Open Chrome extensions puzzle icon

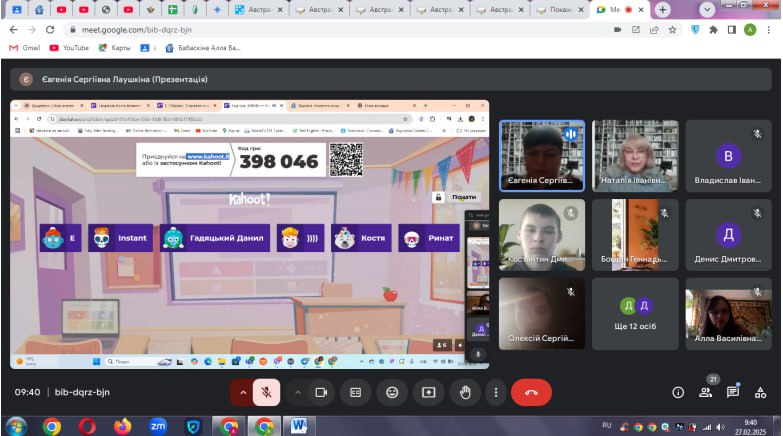coord(713,30)
